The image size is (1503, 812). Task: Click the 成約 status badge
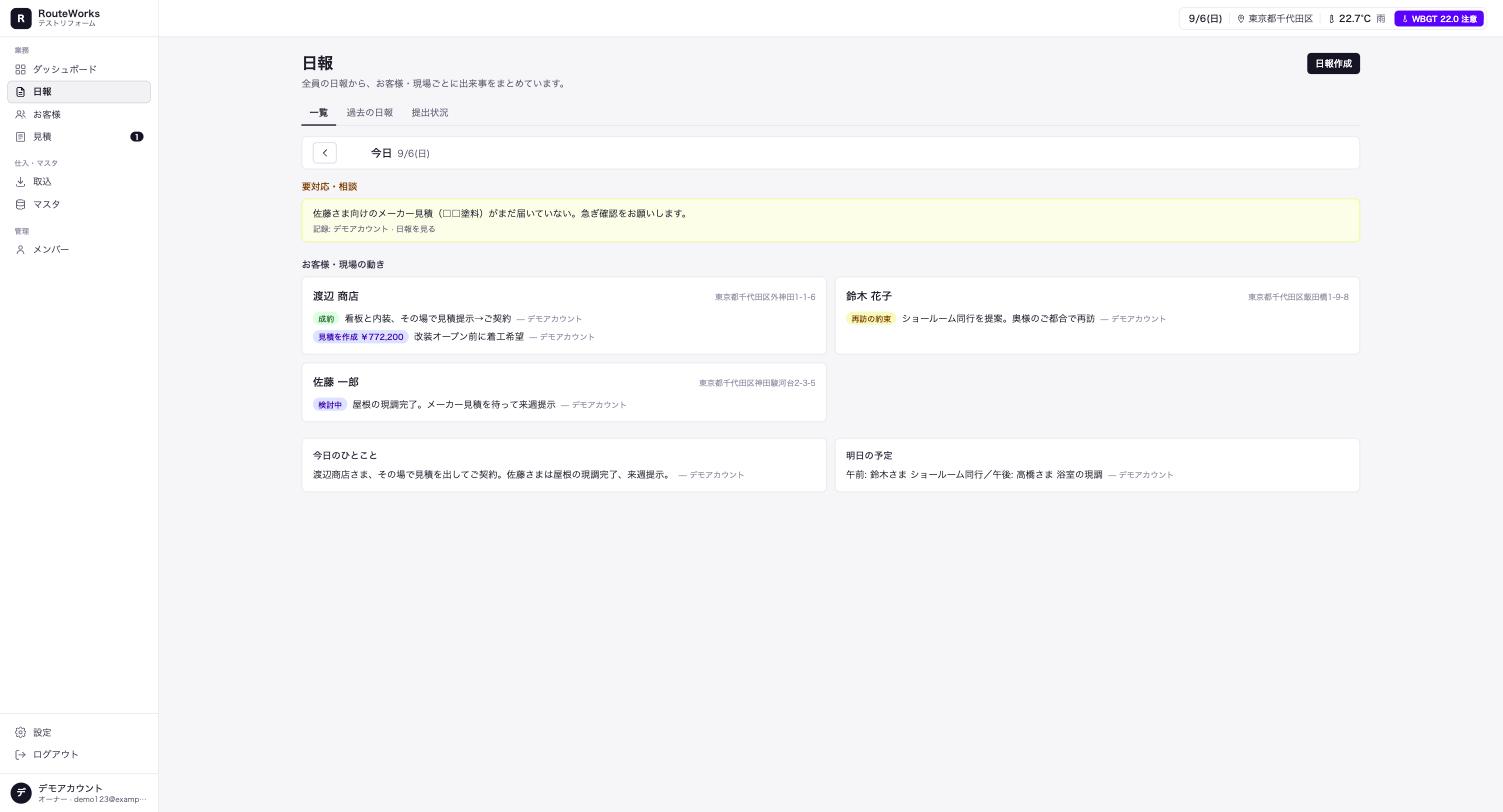click(326, 319)
